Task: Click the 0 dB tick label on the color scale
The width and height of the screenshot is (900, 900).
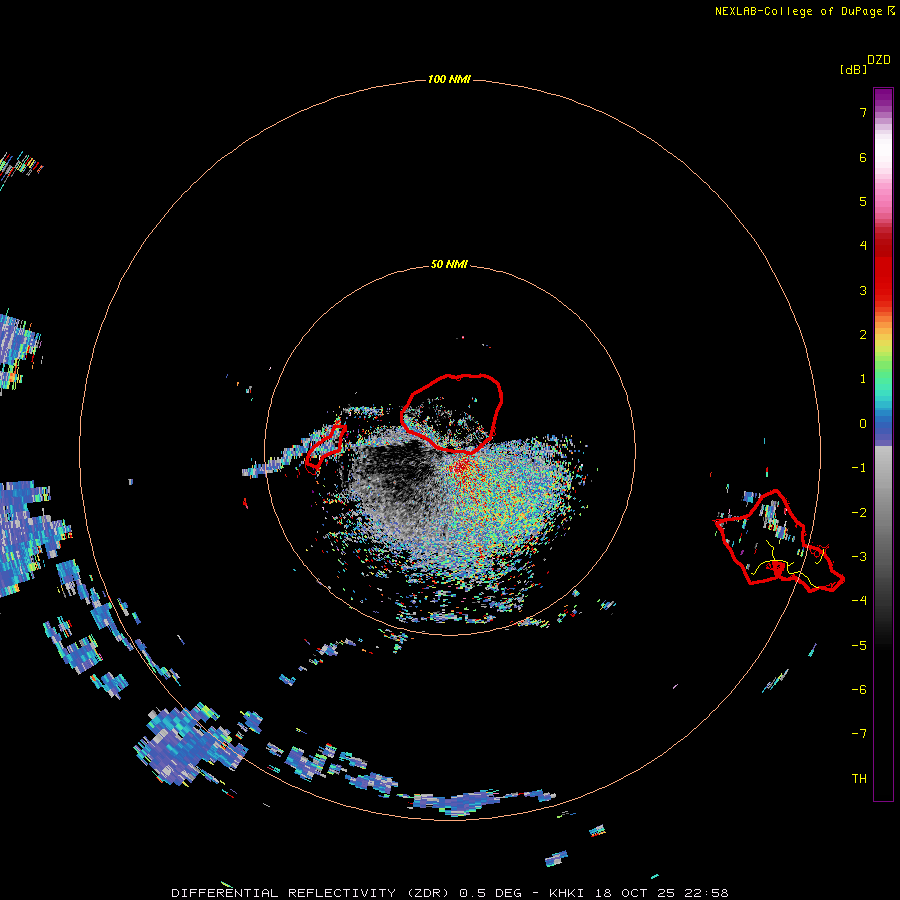Action: 863,424
